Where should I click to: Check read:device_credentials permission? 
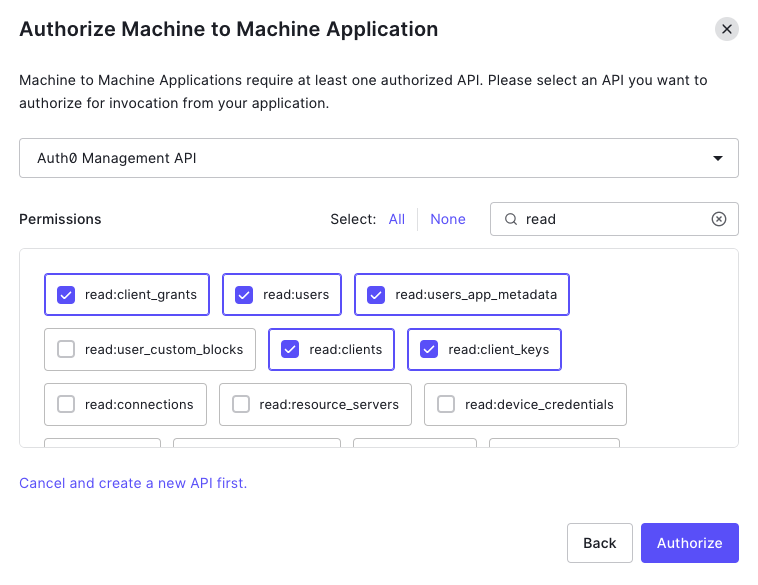(x=446, y=404)
